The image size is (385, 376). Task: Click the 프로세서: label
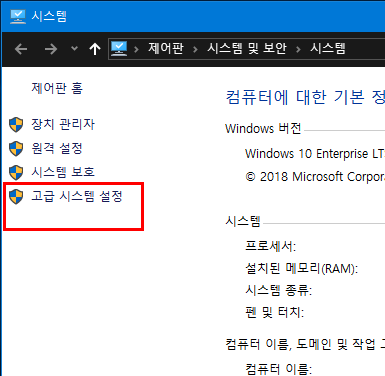pos(270,246)
